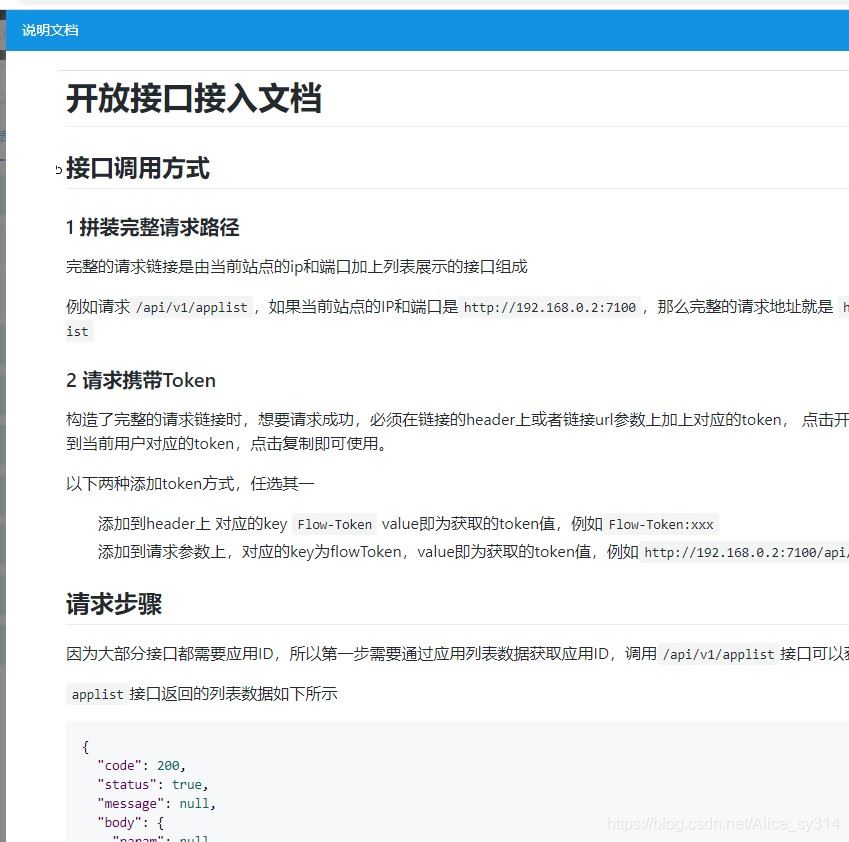Click heading 1 拼装完整请求路径
849x842 pixels.
pyautogui.click(x=152, y=227)
